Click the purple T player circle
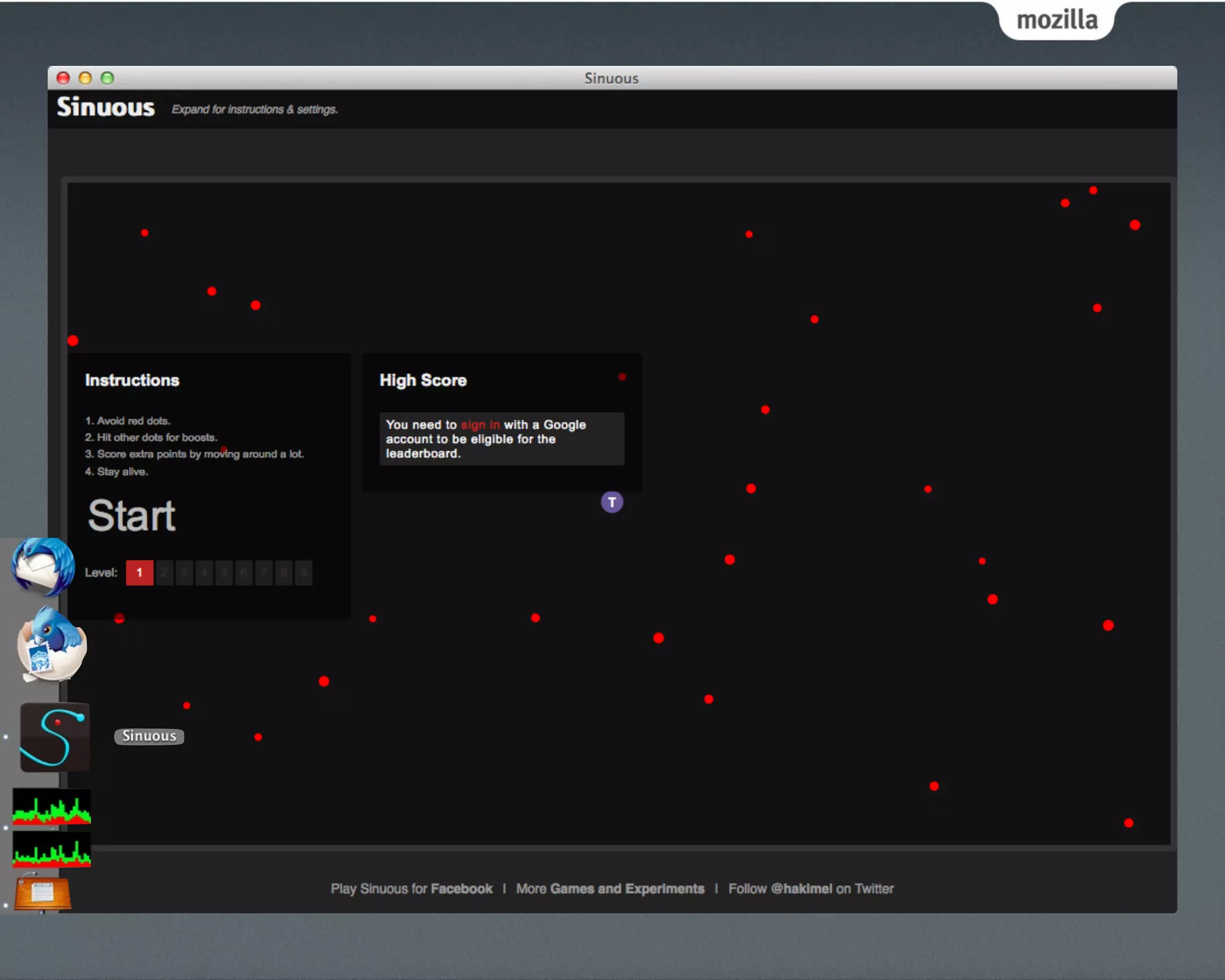Viewport: 1225px width, 980px height. tap(611, 502)
